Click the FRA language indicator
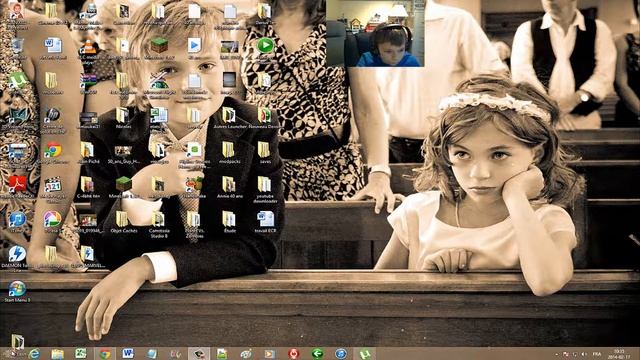This screenshot has width=640, height=360. pos(597,354)
